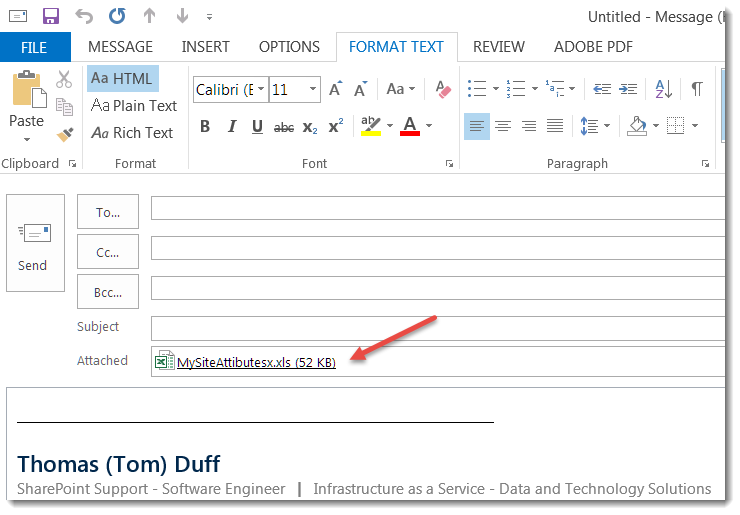Clear all formatting eraser icon

pos(443,89)
